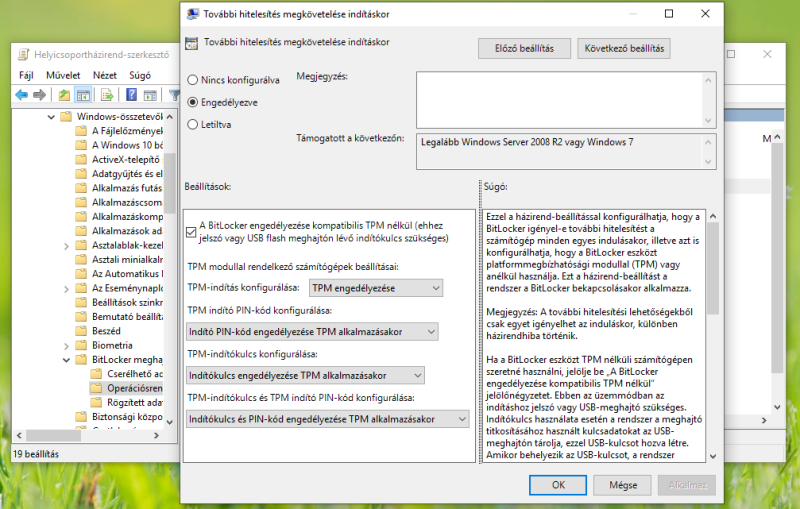Click the down arrow of the Súgó help scrollbar
Screen dimensions: 800x509
tap(713, 456)
